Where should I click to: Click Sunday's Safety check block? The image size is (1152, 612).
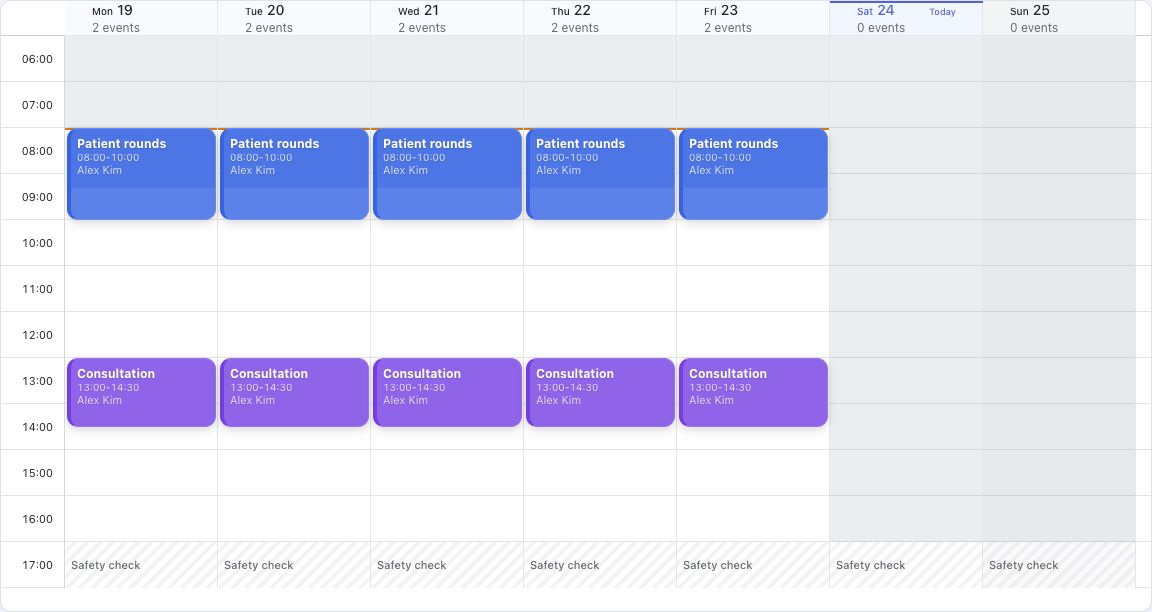tap(1059, 565)
